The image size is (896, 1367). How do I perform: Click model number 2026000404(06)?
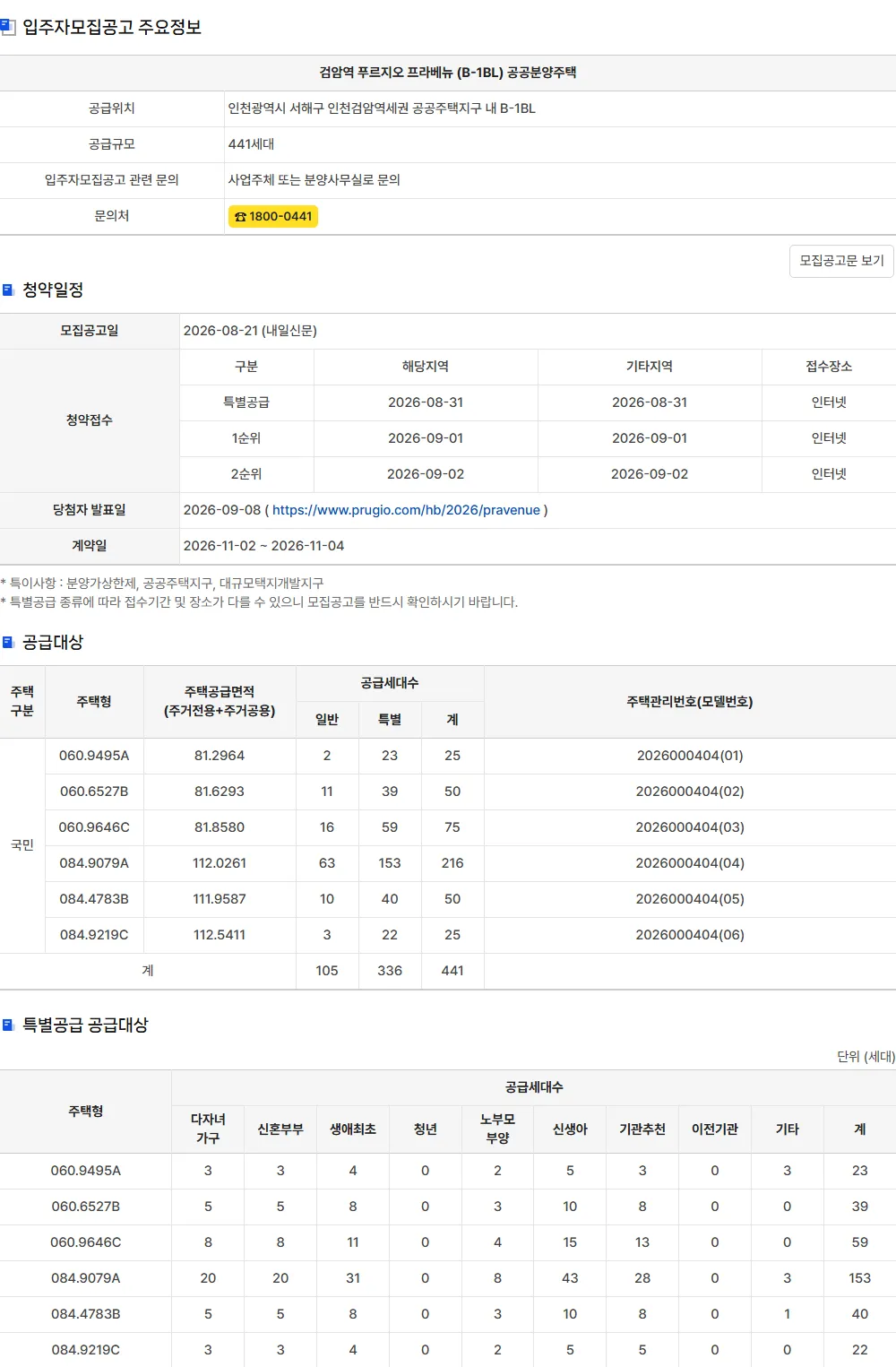pyautogui.click(x=690, y=935)
